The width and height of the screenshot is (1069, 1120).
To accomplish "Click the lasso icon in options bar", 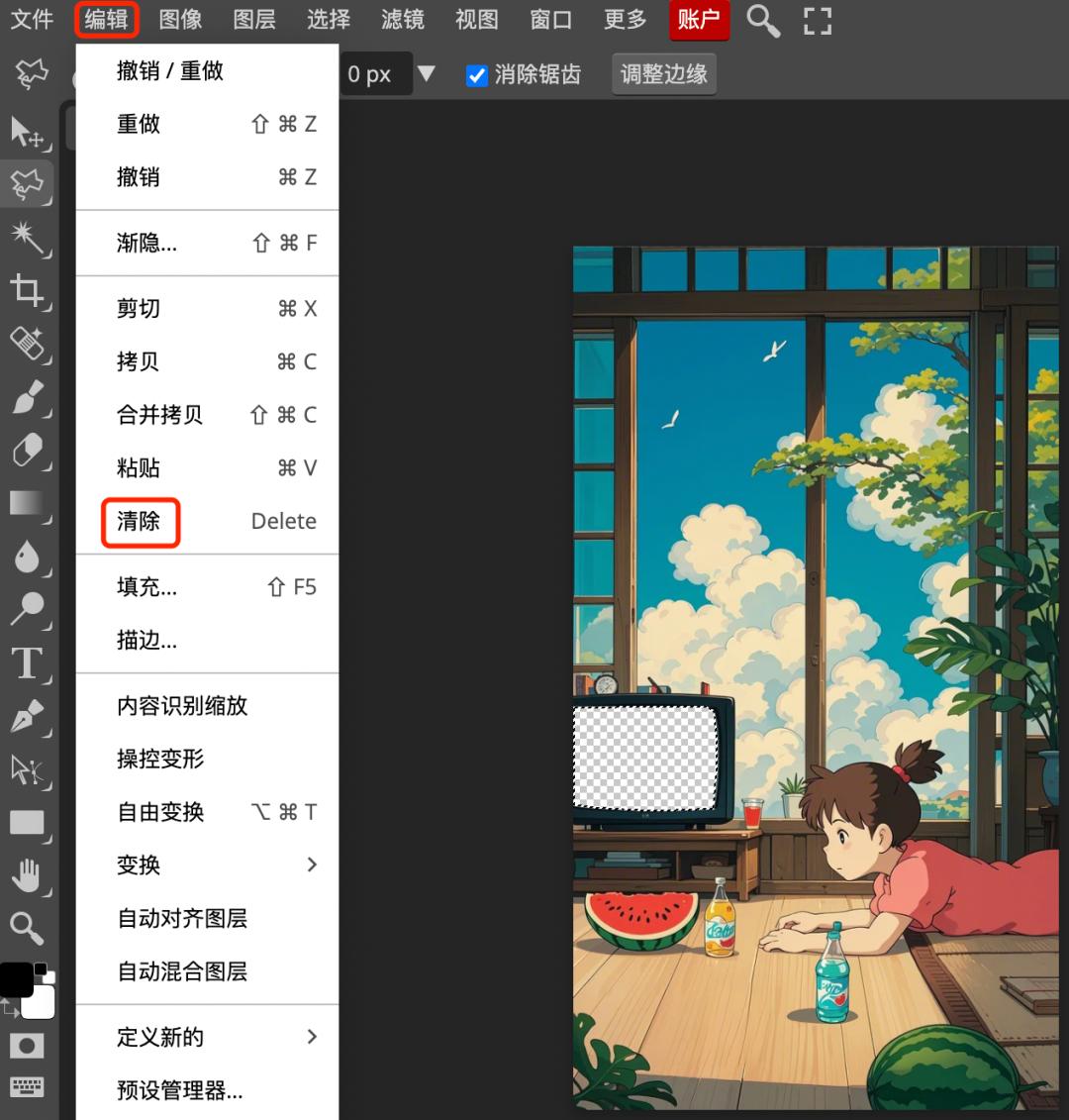I will coord(31,73).
